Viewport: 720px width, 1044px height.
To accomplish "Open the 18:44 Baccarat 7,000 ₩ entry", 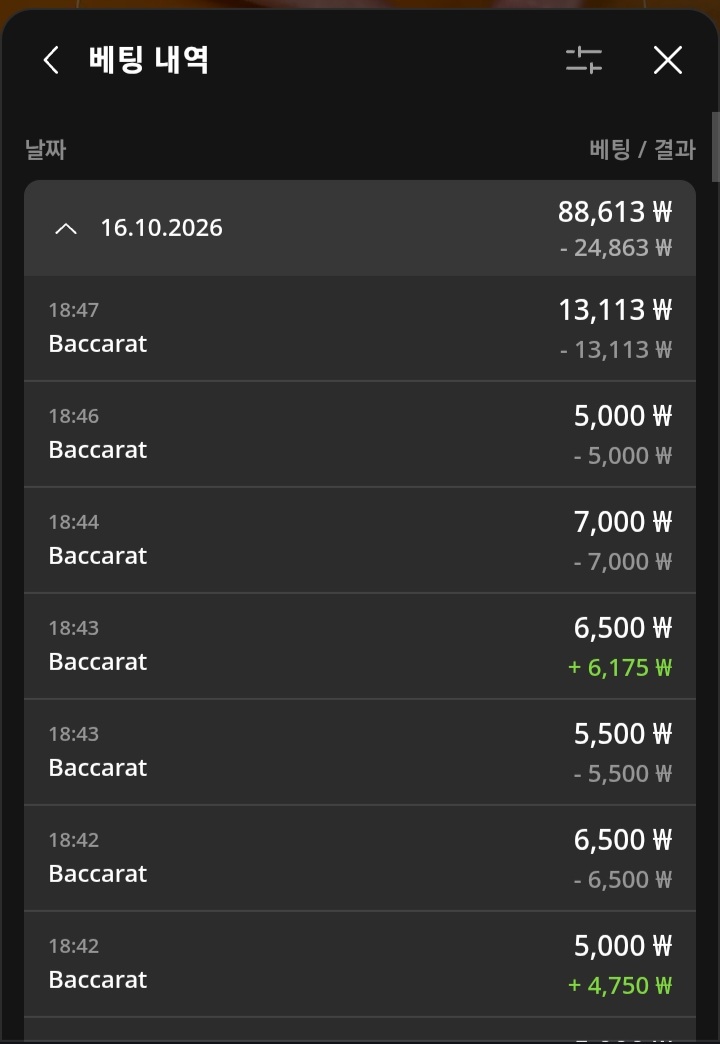I will [x=360, y=540].
